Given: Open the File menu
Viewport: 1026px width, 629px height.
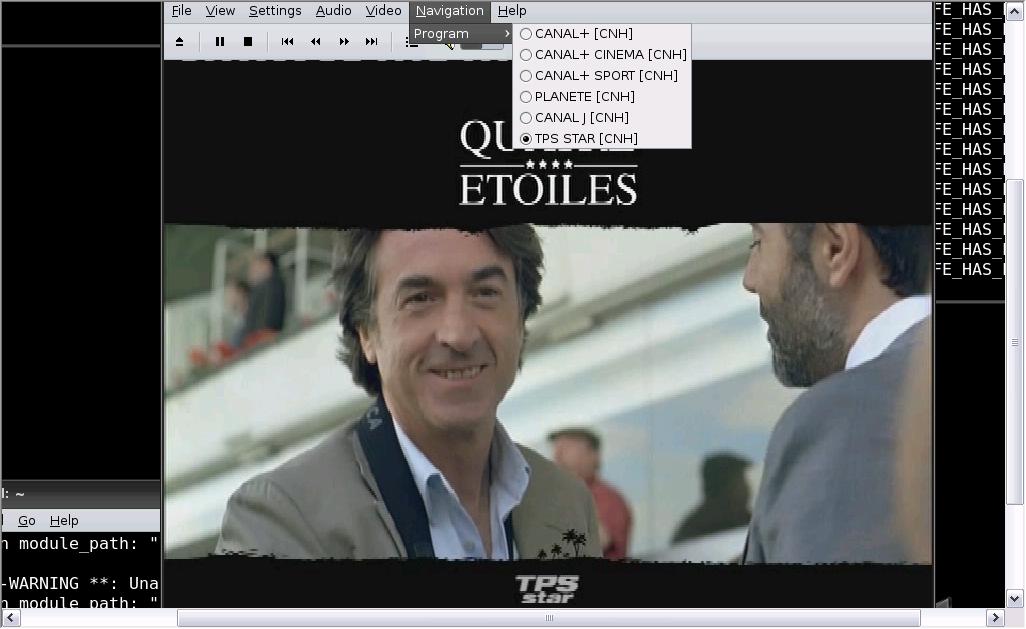Looking at the screenshot, I should pyautogui.click(x=181, y=10).
